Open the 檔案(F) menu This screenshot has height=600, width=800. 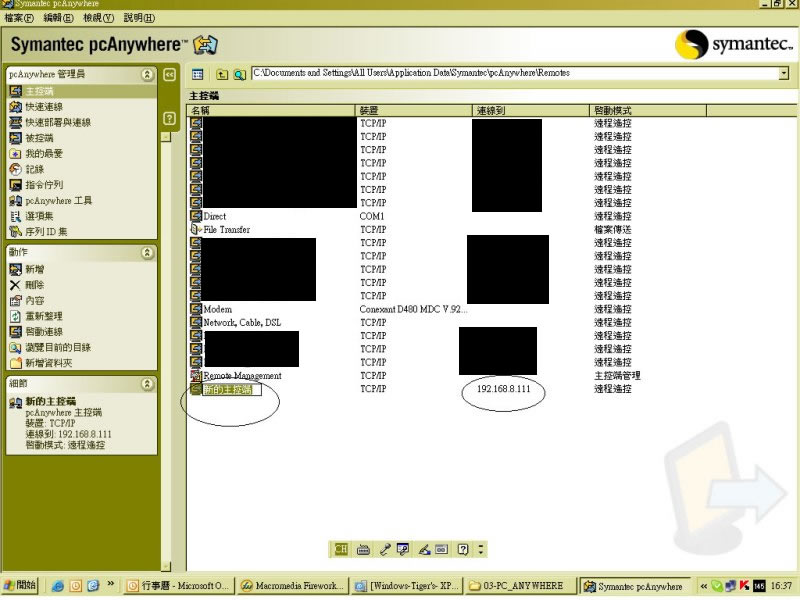click(19, 18)
